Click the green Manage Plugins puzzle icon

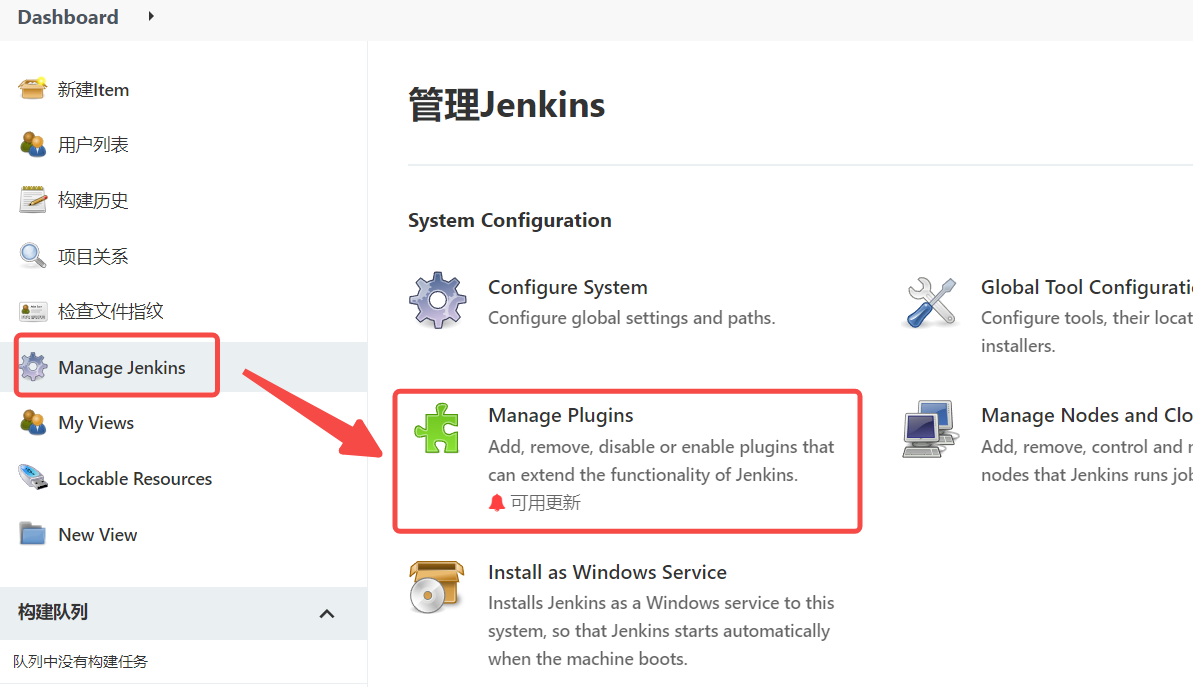click(x=437, y=430)
